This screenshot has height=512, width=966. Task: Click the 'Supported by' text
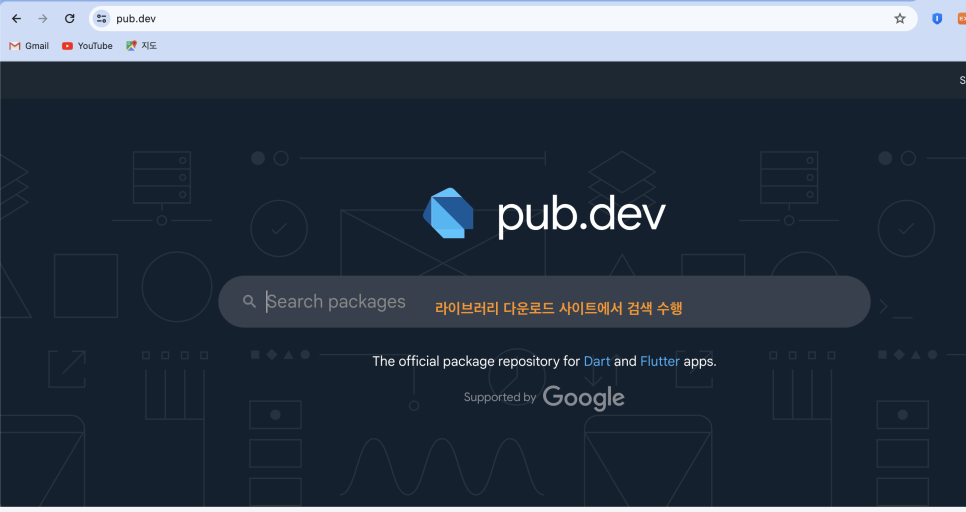(500, 397)
